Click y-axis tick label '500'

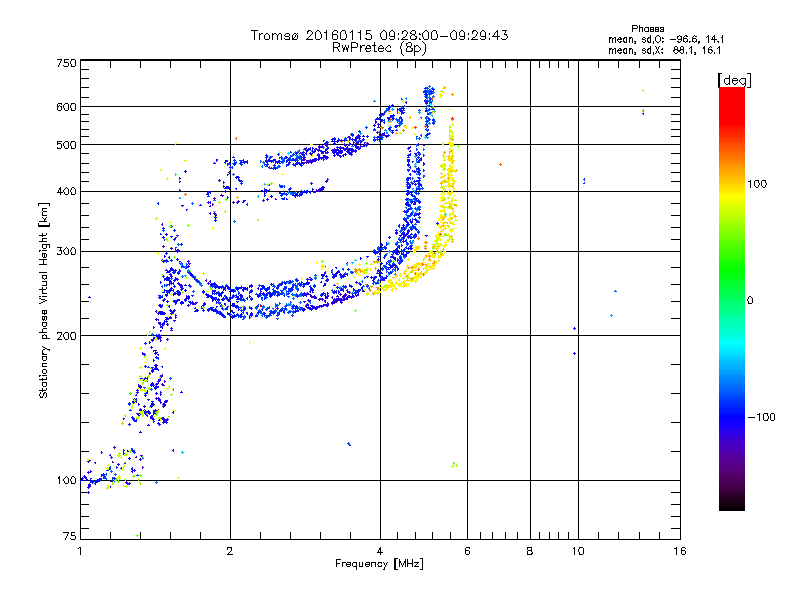(67, 145)
